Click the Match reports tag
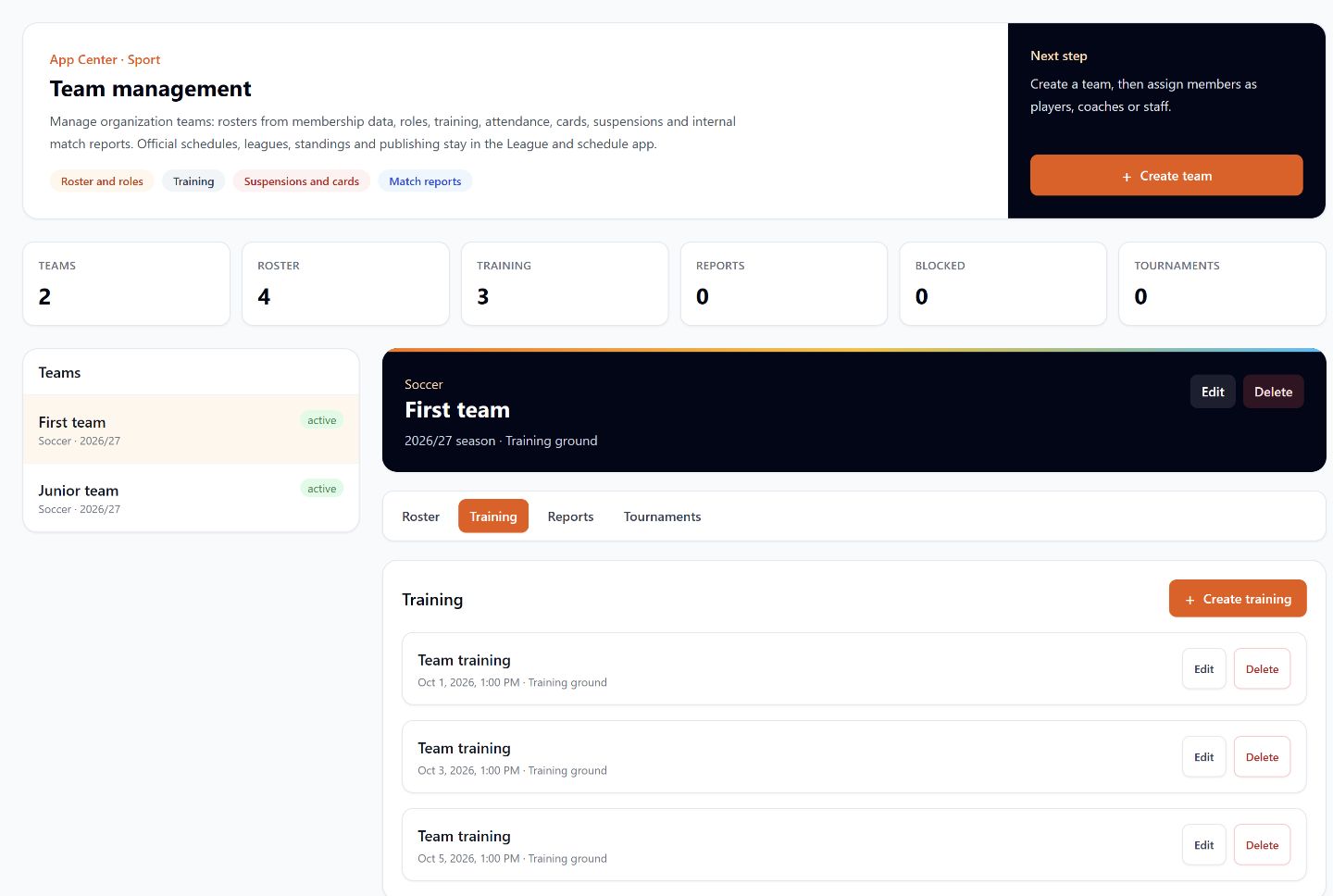Image resolution: width=1333 pixels, height=896 pixels. coord(425,181)
